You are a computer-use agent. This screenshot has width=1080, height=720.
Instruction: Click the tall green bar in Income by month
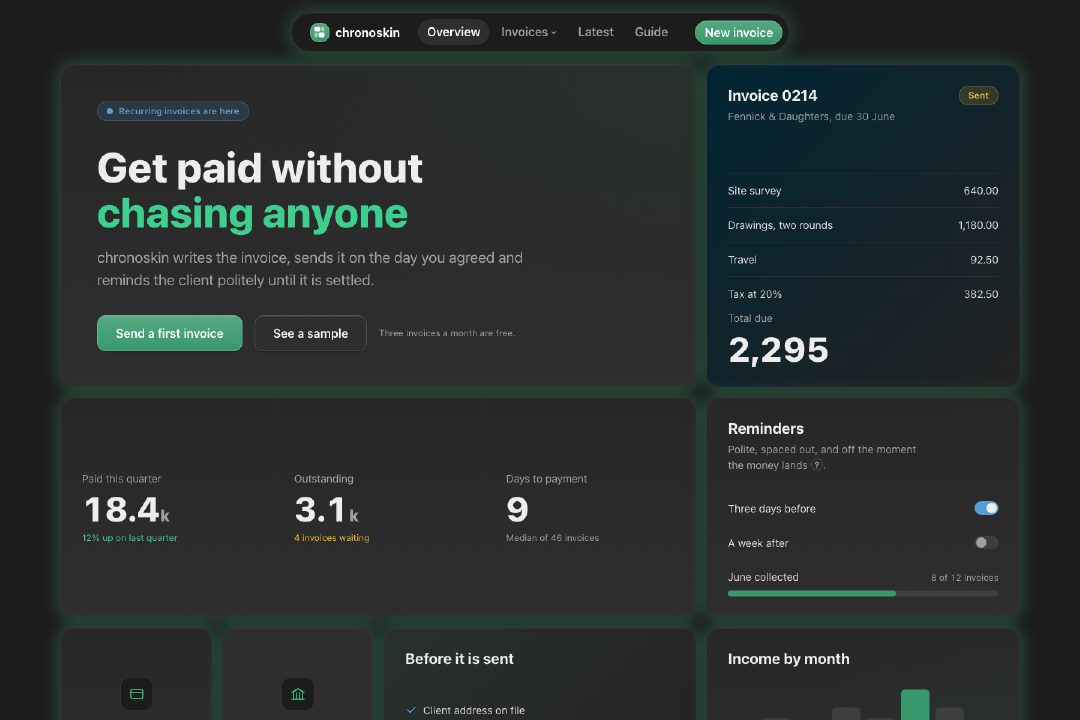pos(915,705)
